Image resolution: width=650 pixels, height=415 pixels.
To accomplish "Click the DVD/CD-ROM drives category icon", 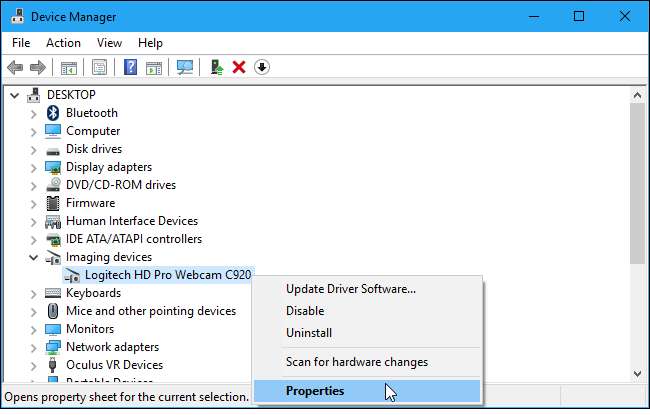I will (x=53, y=185).
